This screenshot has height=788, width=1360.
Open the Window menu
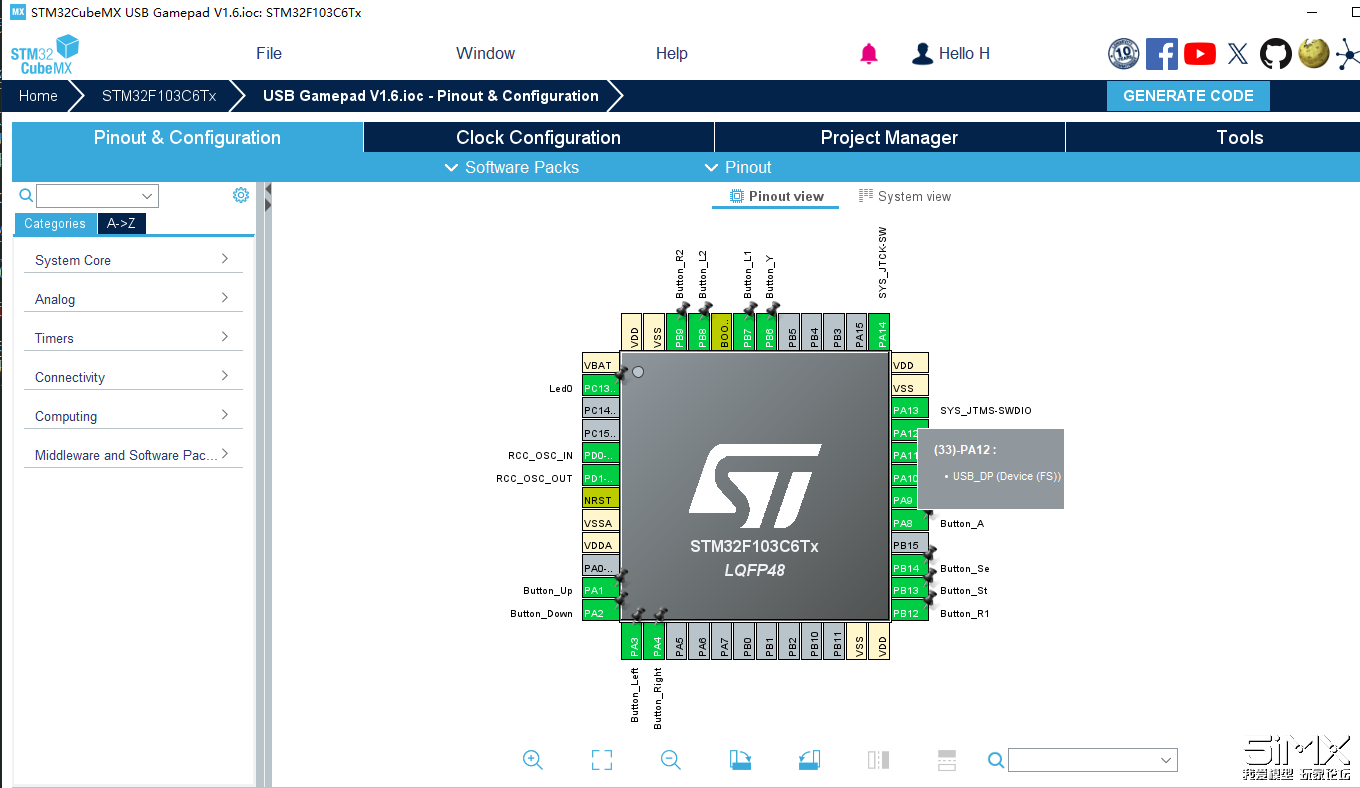485,54
